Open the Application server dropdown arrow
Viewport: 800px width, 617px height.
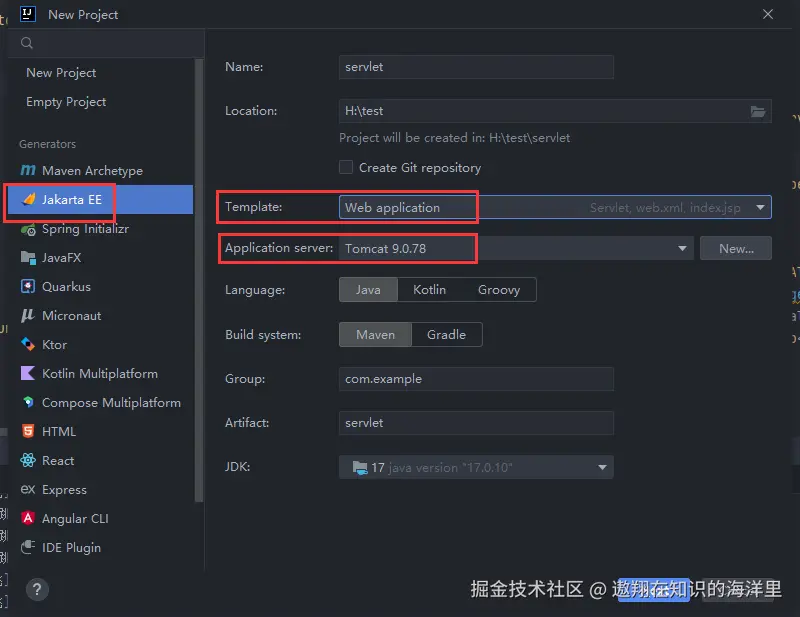click(x=682, y=249)
